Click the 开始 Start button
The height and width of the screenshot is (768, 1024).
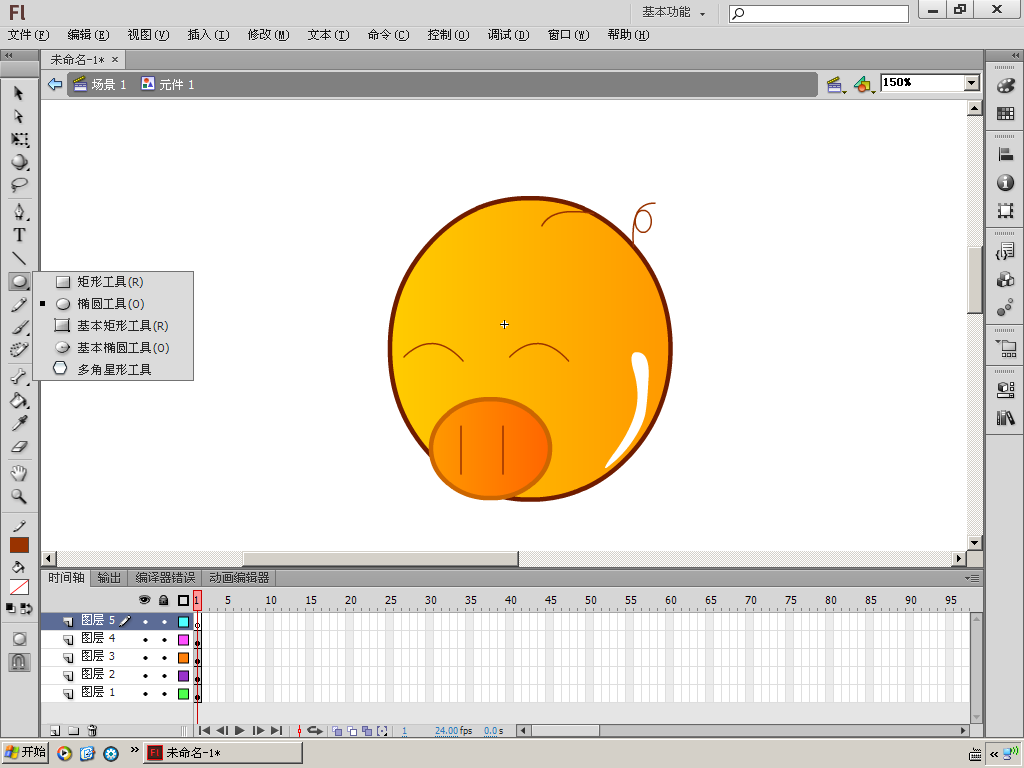(x=26, y=753)
